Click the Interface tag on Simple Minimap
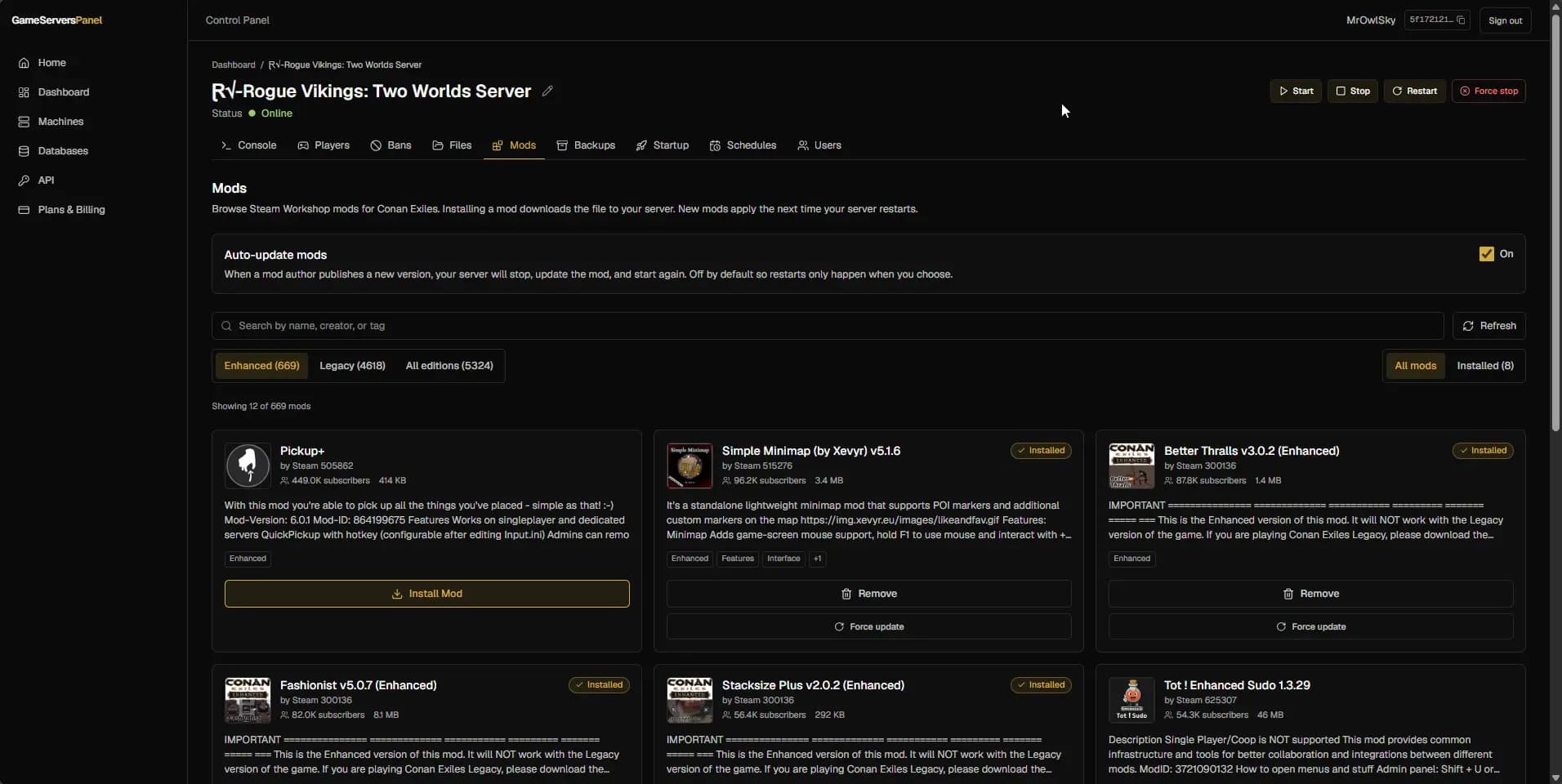 [x=783, y=559]
